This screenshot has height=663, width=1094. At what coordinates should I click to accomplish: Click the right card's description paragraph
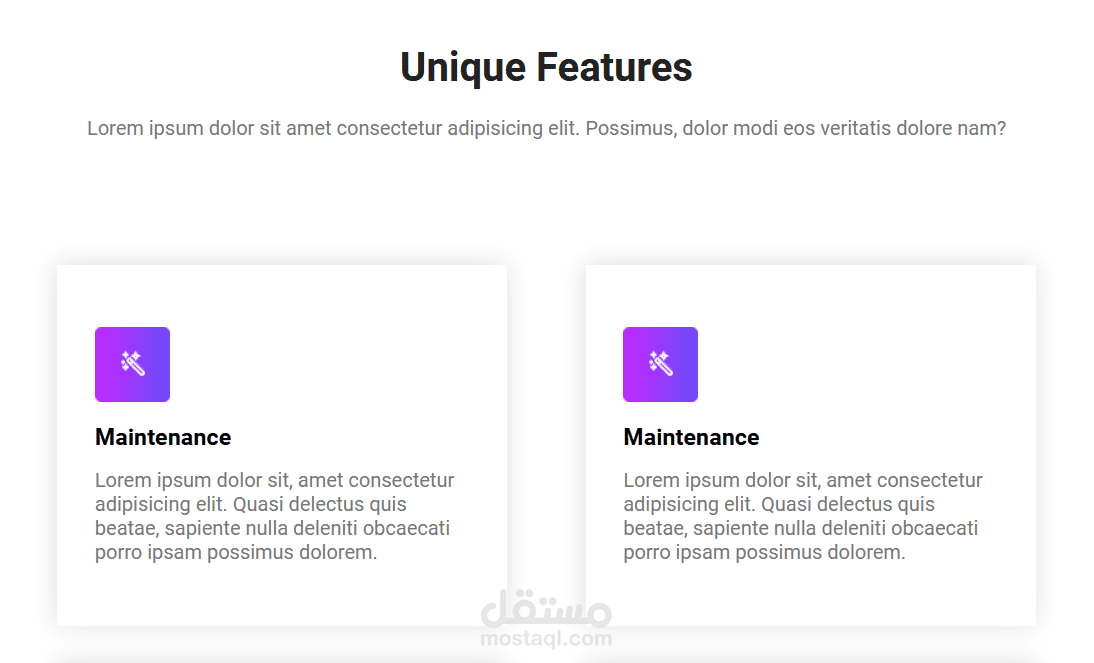click(x=802, y=516)
